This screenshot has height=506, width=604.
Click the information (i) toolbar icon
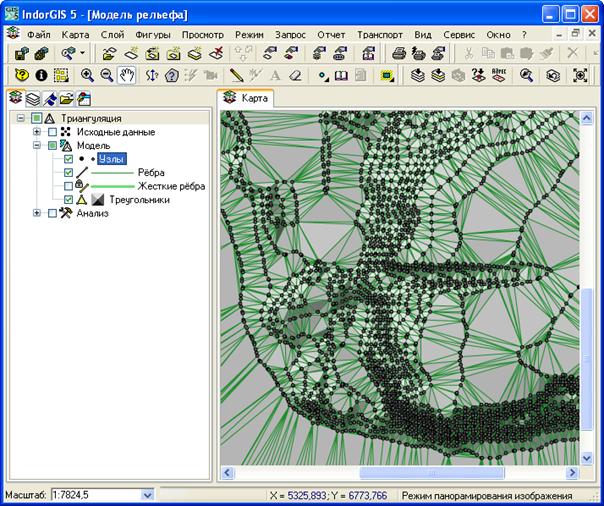point(41,74)
